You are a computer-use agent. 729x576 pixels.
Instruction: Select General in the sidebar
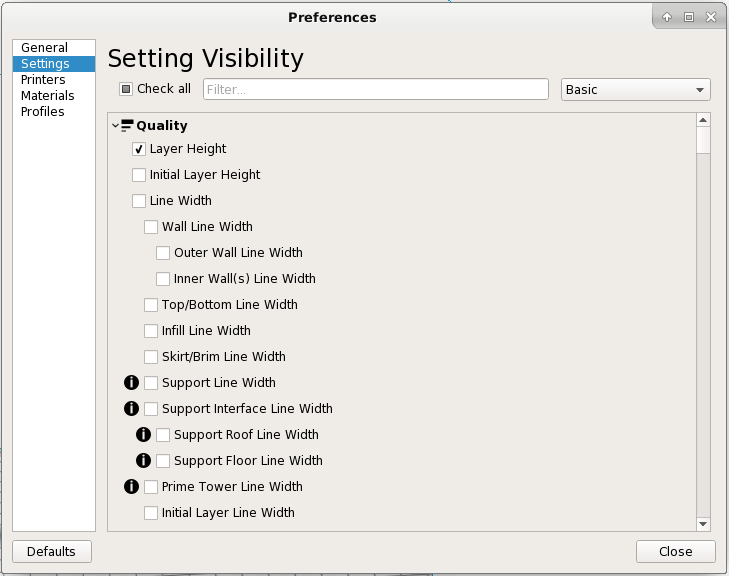44,48
